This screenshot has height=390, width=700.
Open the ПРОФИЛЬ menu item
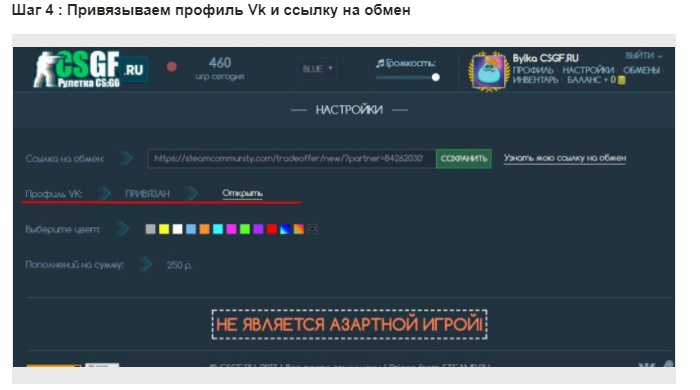click(x=533, y=71)
